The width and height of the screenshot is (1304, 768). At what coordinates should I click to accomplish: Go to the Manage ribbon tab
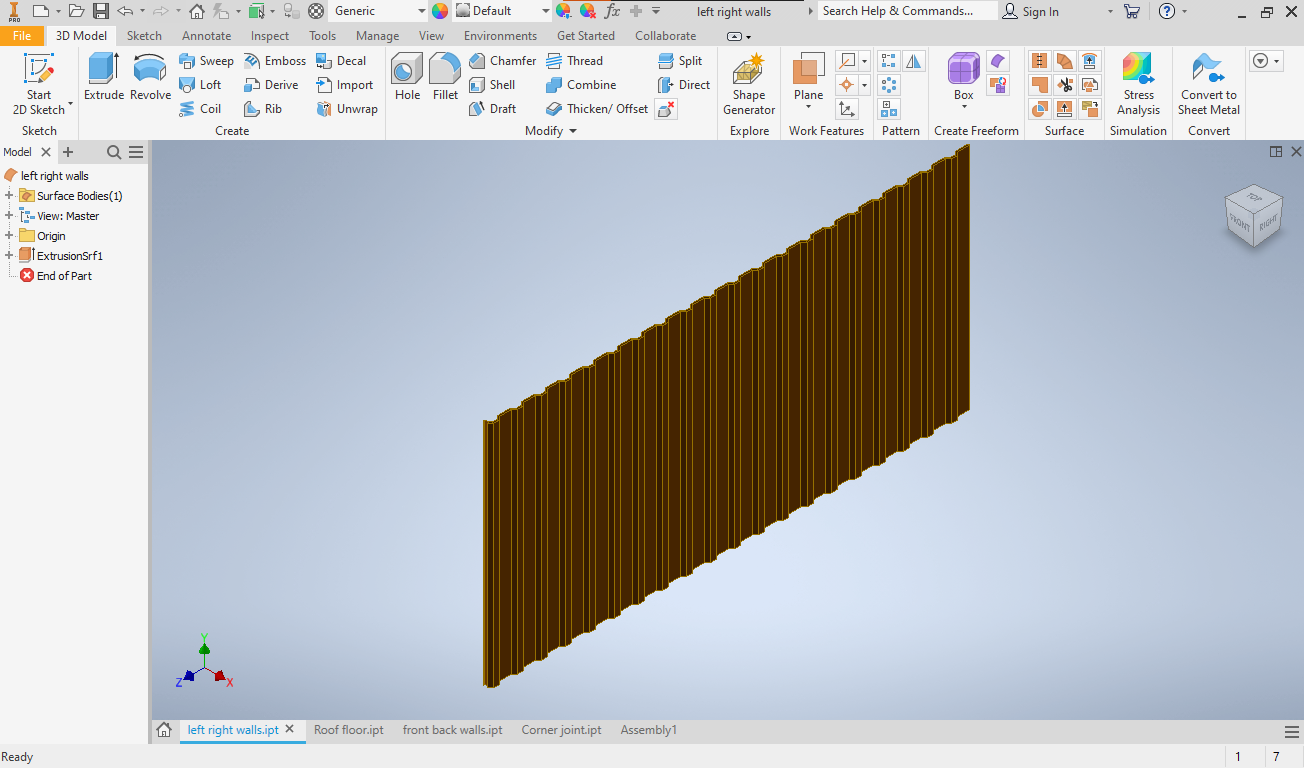click(377, 36)
